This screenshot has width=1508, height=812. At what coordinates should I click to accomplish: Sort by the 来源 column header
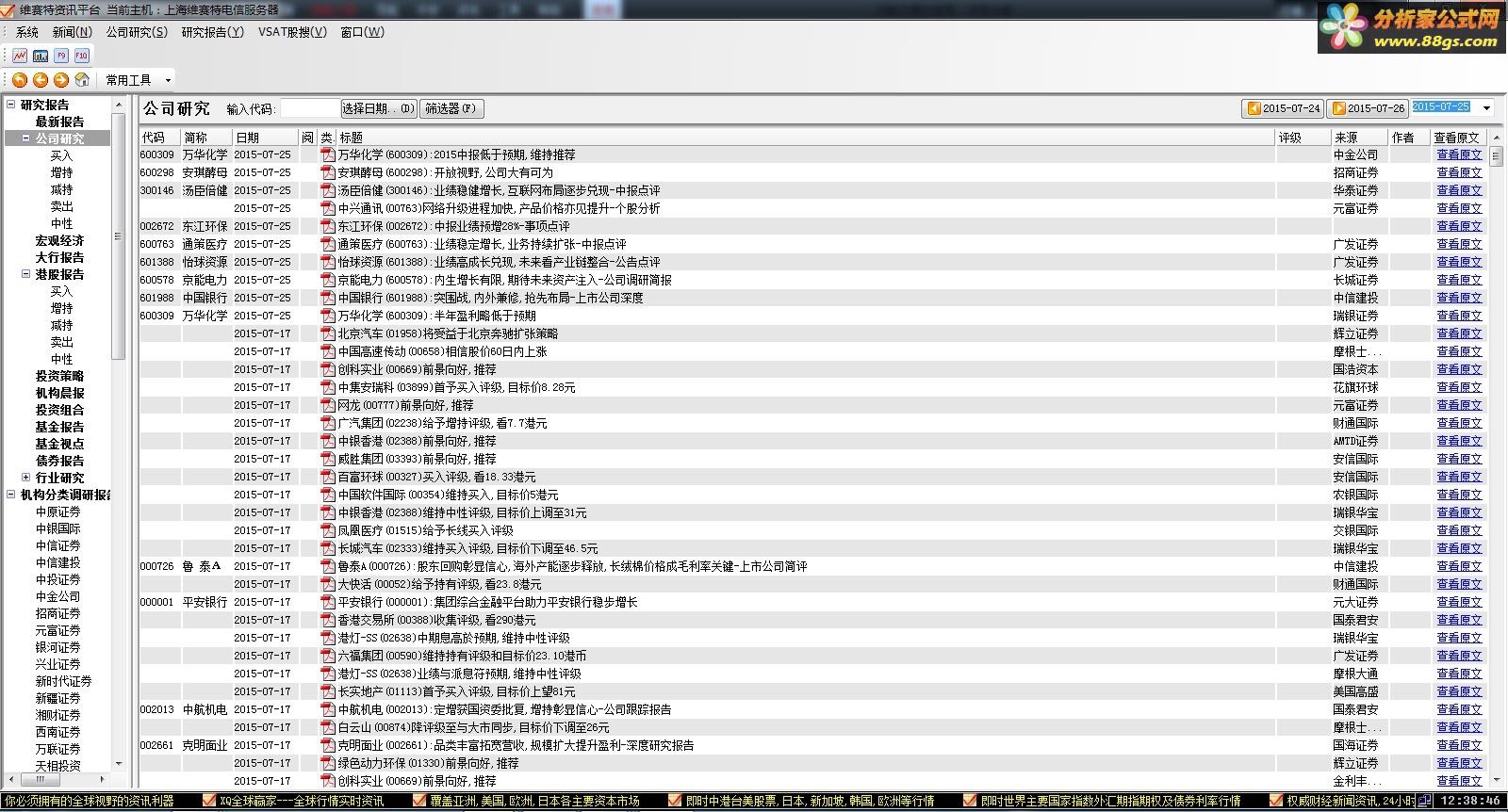pyautogui.click(x=1360, y=138)
